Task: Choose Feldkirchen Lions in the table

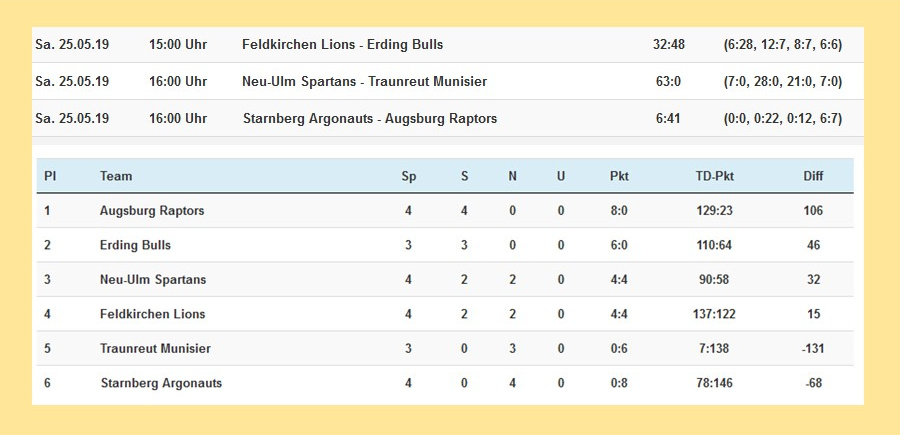Action: tap(152, 314)
